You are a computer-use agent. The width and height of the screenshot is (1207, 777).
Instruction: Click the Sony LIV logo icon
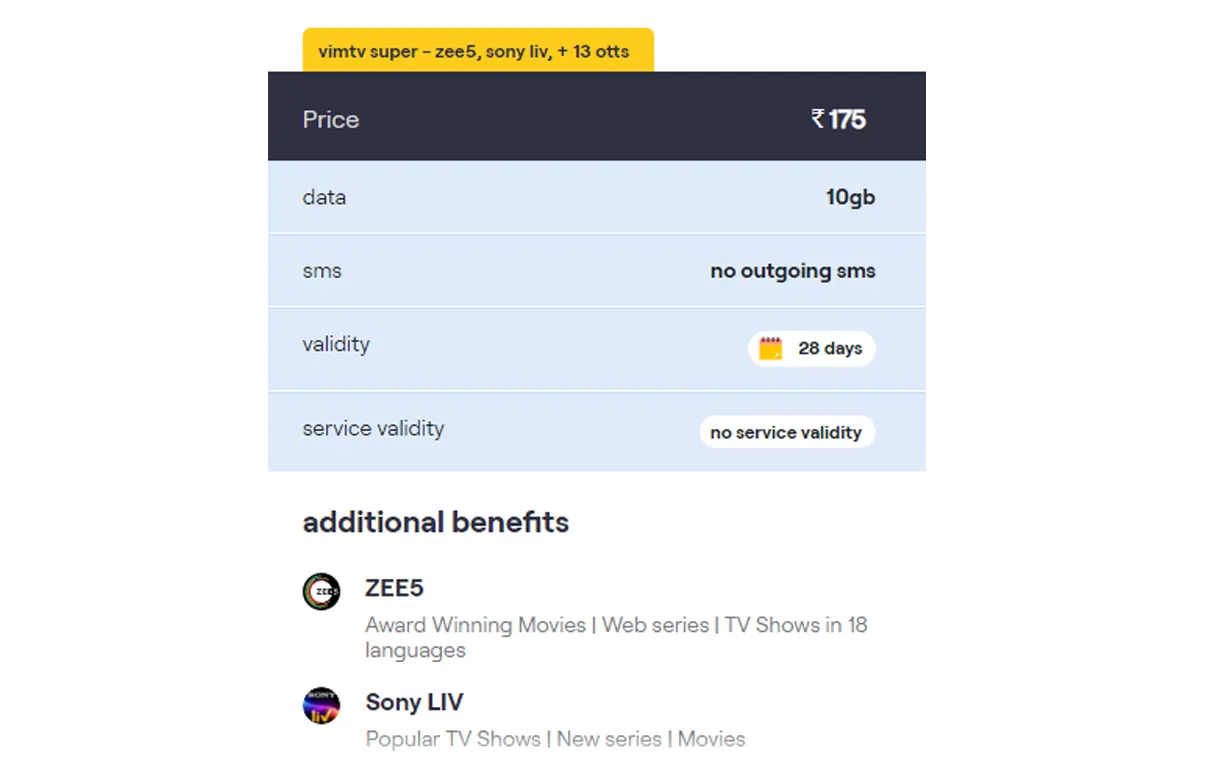coord(322,706)
